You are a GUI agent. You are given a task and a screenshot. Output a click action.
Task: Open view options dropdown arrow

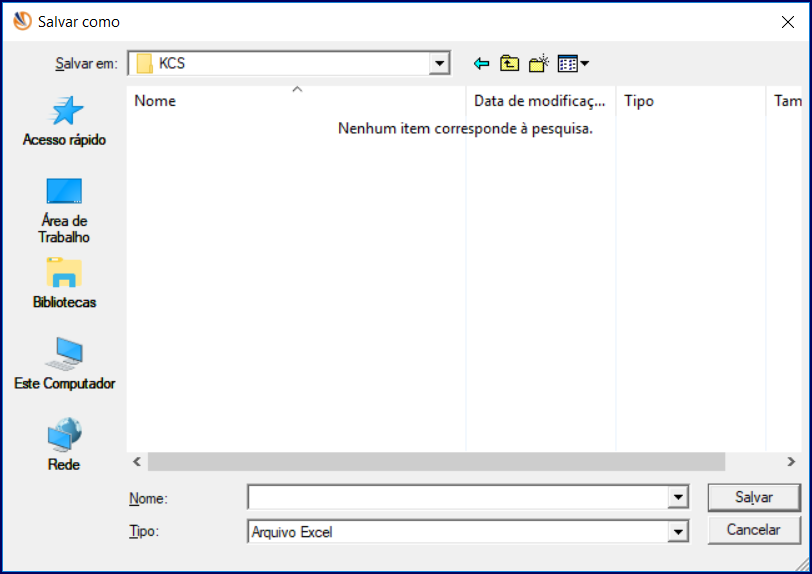(x=585, y=64)
